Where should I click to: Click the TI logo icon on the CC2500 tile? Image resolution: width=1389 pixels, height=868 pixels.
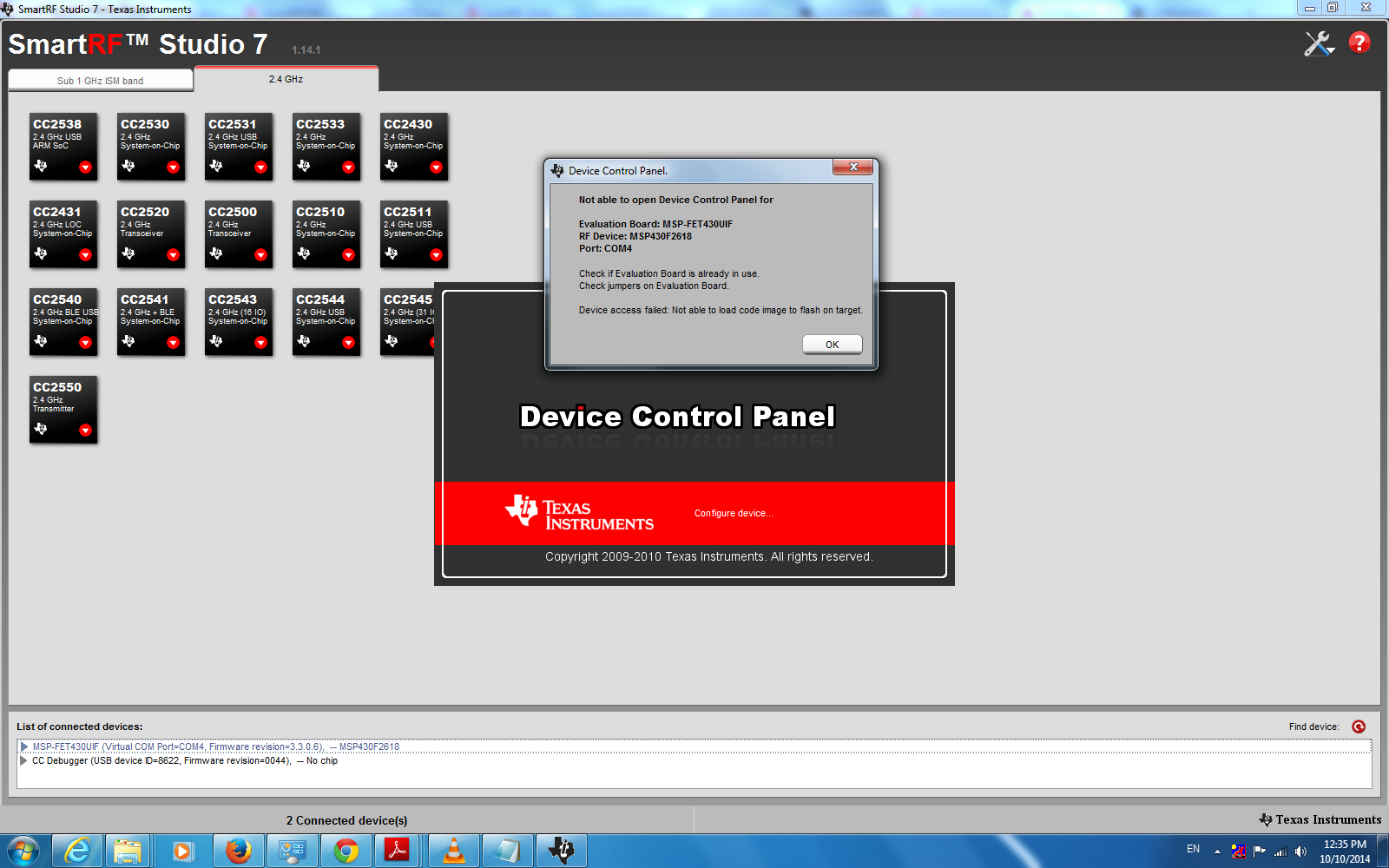pyautogui.click(x=216, y=253)
